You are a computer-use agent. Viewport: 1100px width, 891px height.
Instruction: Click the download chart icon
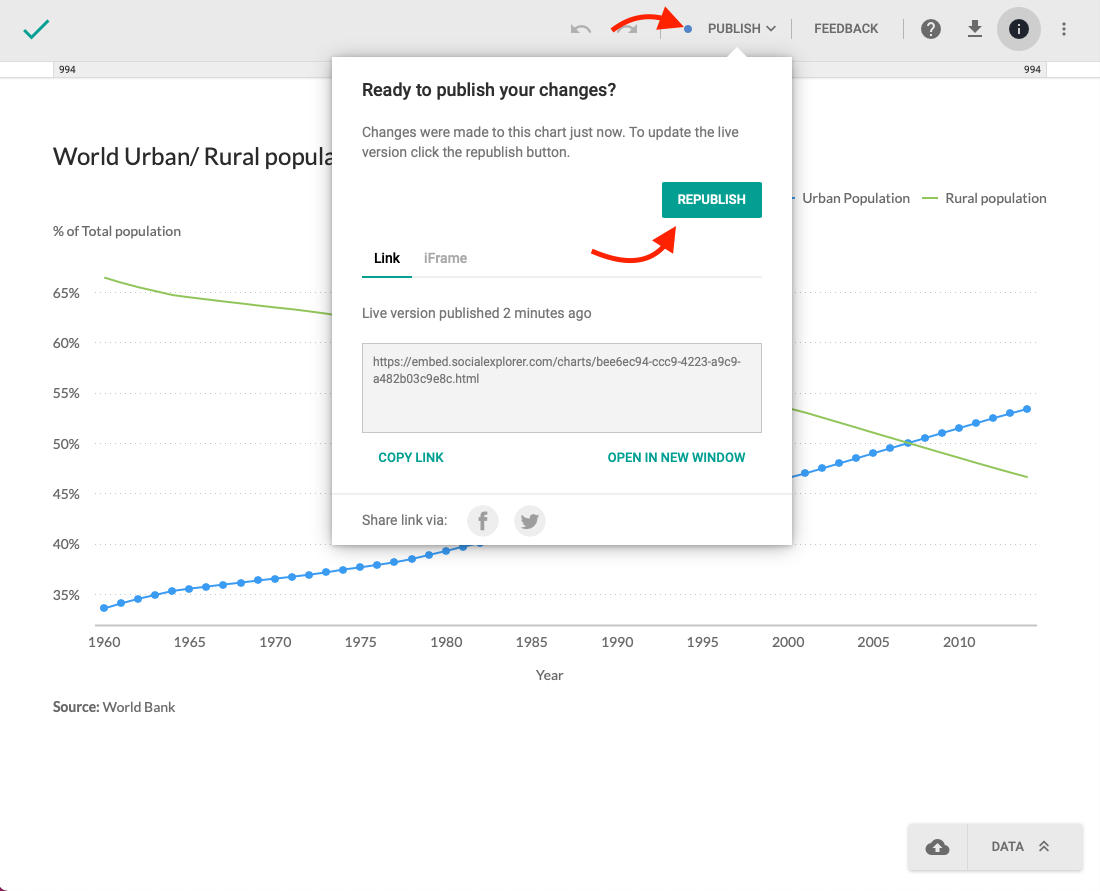tap(975, 29)
